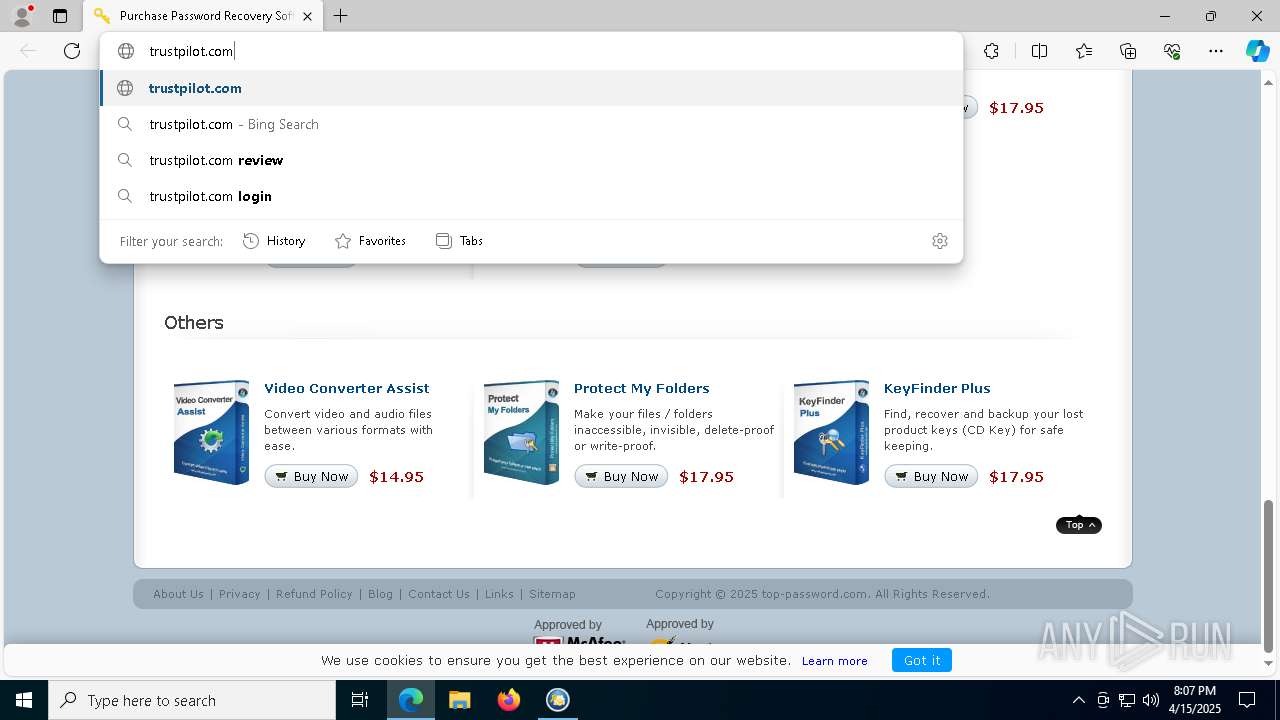The width and height of the screenshot is (1280, 720).
Task: Toggle Split screen view icon
Action: point(1039,51)
